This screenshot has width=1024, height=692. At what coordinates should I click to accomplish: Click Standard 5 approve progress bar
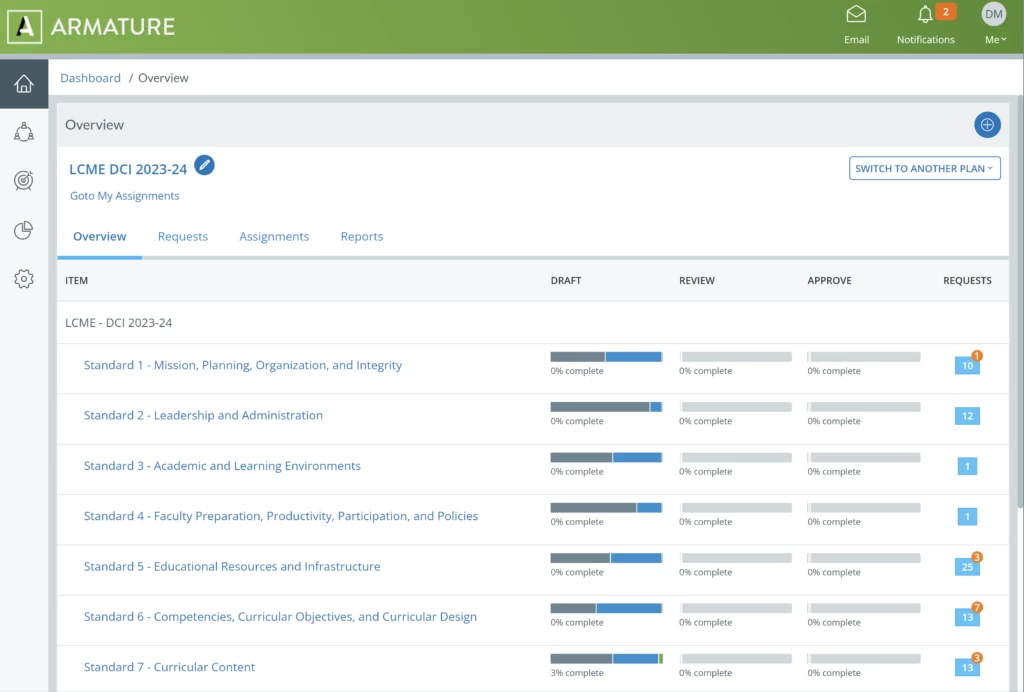coord(863,558)
